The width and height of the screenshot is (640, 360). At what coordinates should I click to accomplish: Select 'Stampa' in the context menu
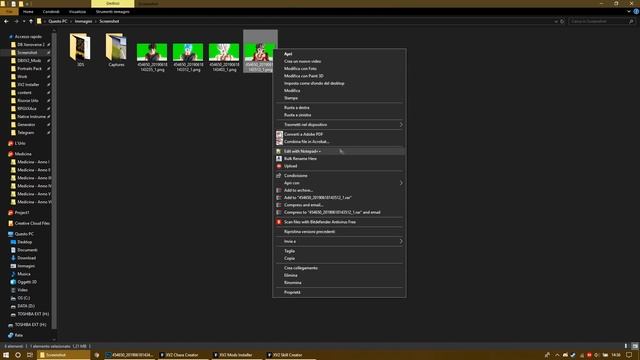(x=291, y=98)
